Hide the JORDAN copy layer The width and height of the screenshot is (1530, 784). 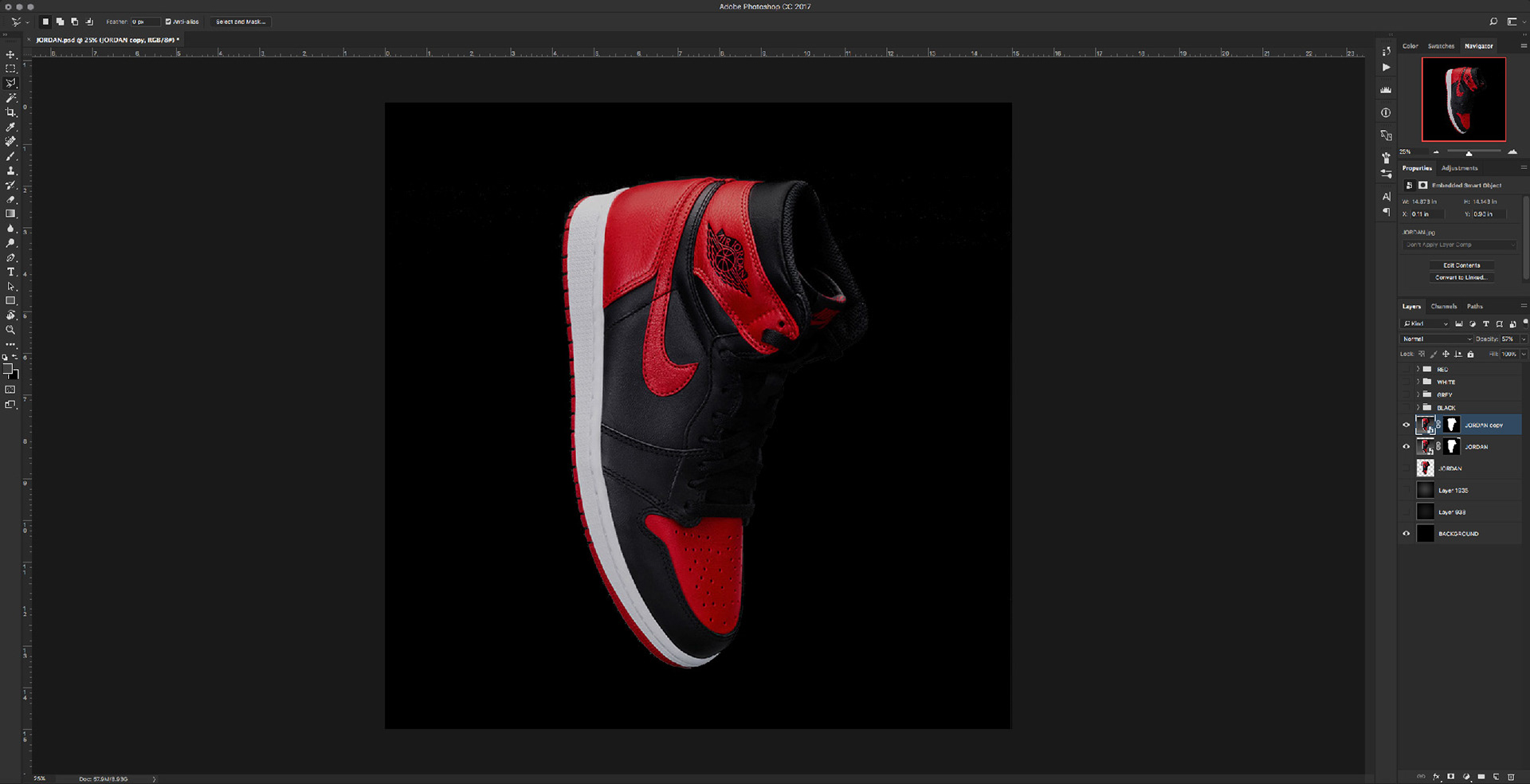point(1406,425)
